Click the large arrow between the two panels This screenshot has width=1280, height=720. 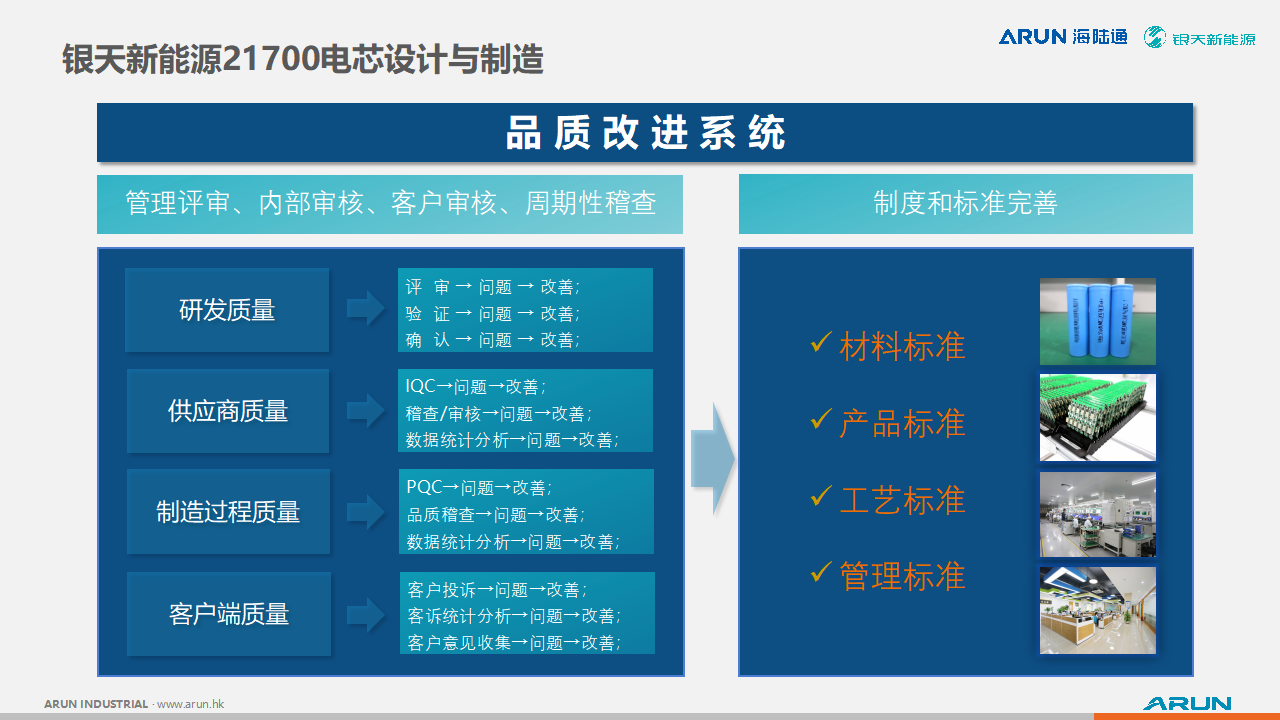tap(713, 459)
